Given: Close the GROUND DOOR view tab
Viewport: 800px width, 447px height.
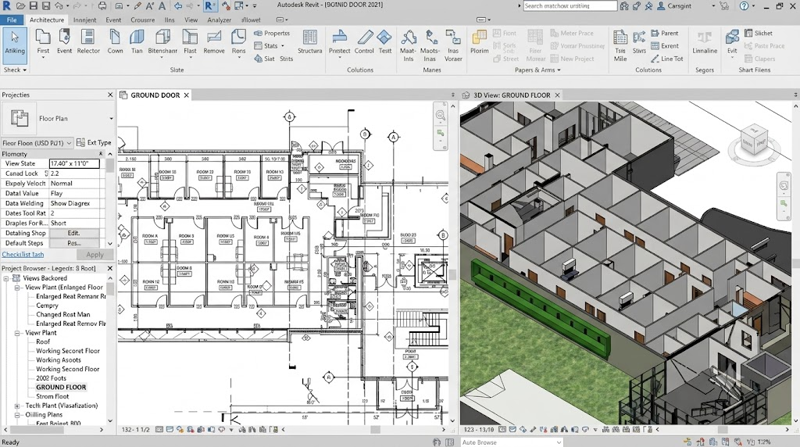Looking at the screenshot, I should 187,95.
